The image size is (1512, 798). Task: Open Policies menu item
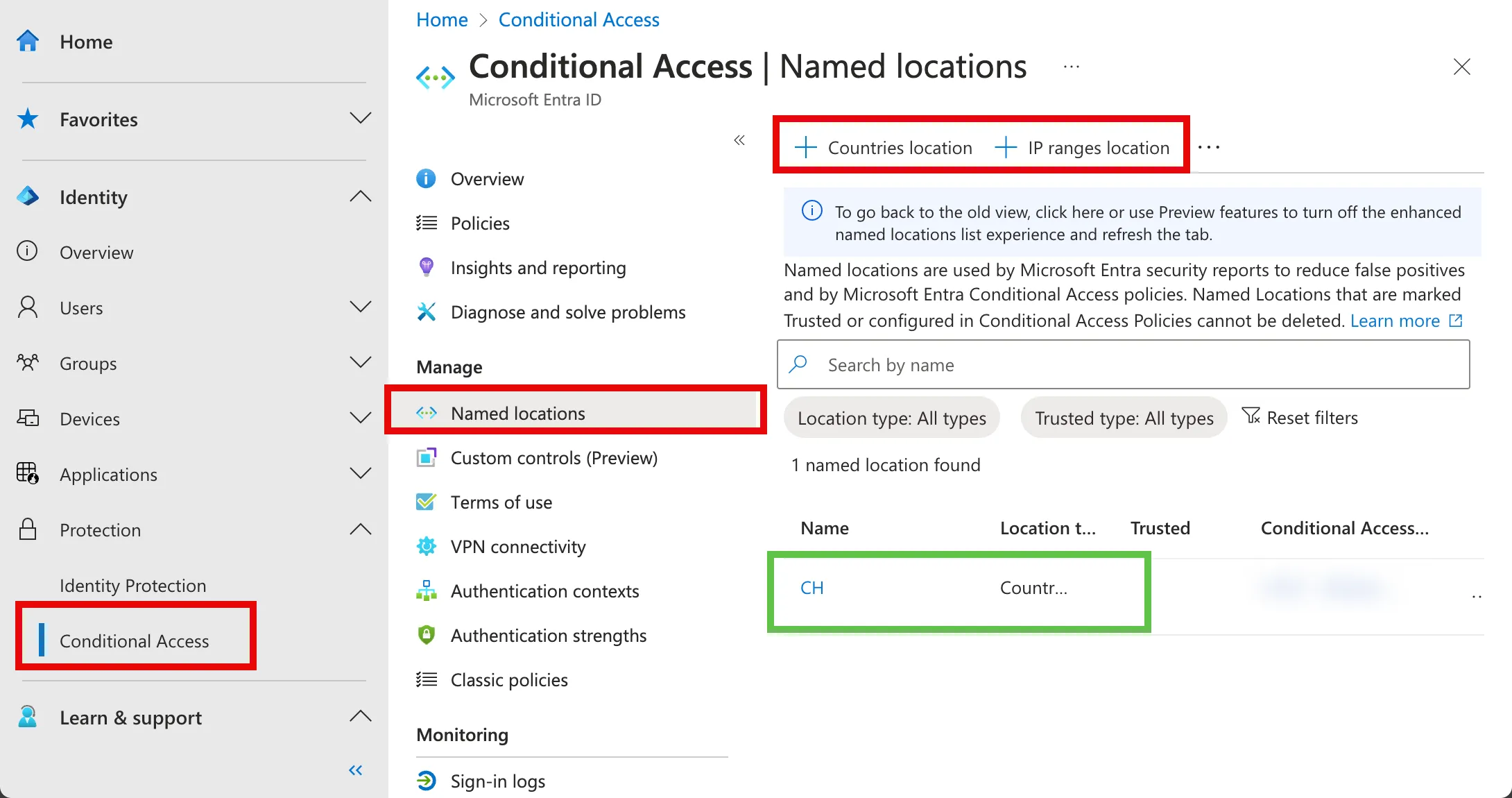point(480,223)
